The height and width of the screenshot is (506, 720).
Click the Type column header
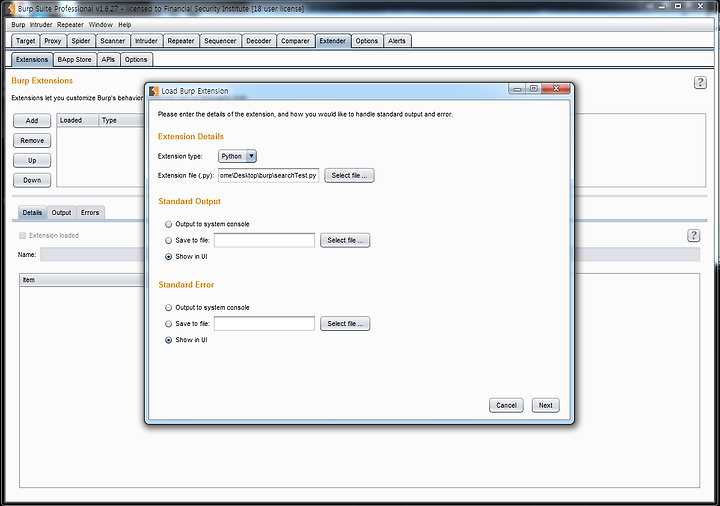tap(122, 120)
